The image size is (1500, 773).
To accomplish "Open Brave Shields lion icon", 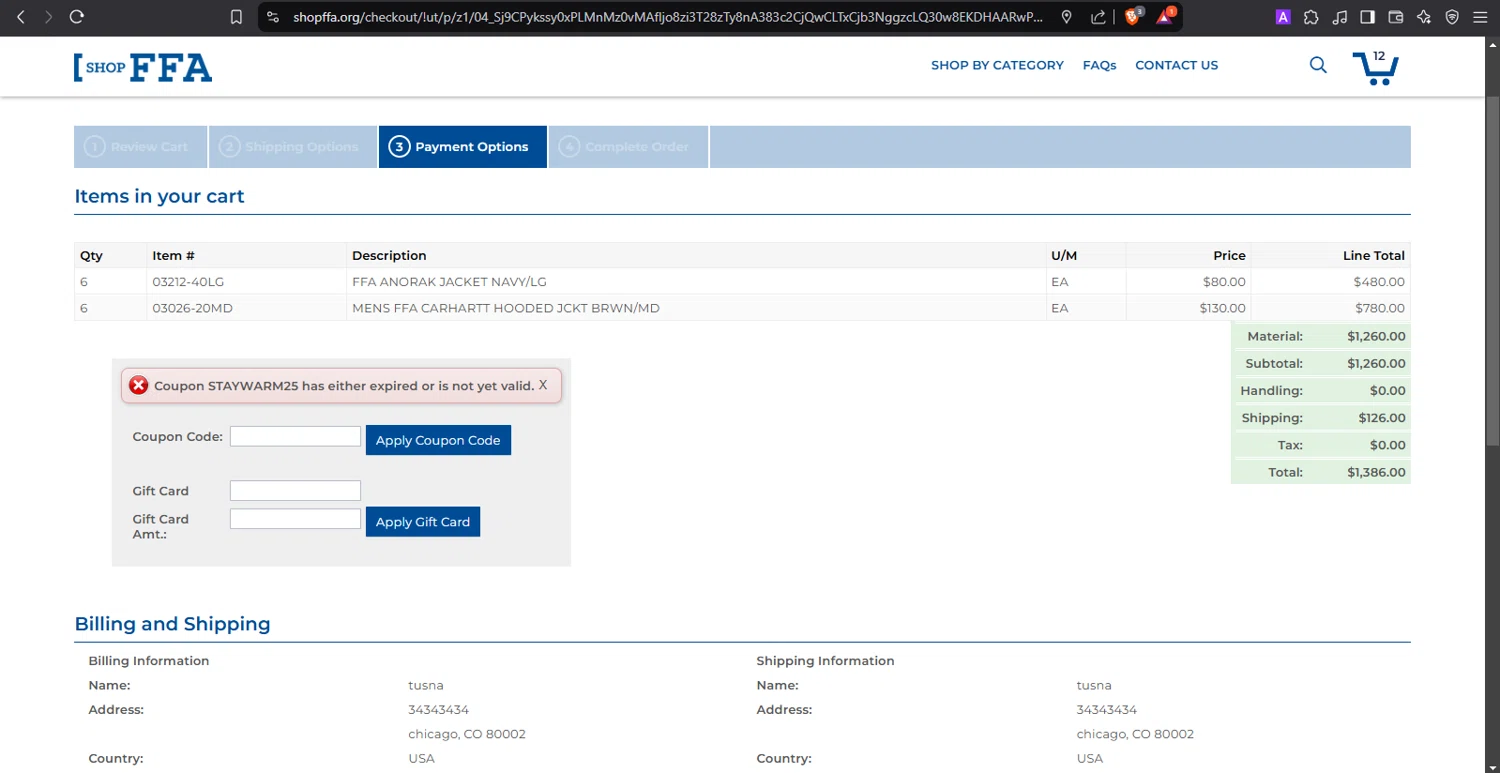I will pyautogui.click(x=1133, y=16).
